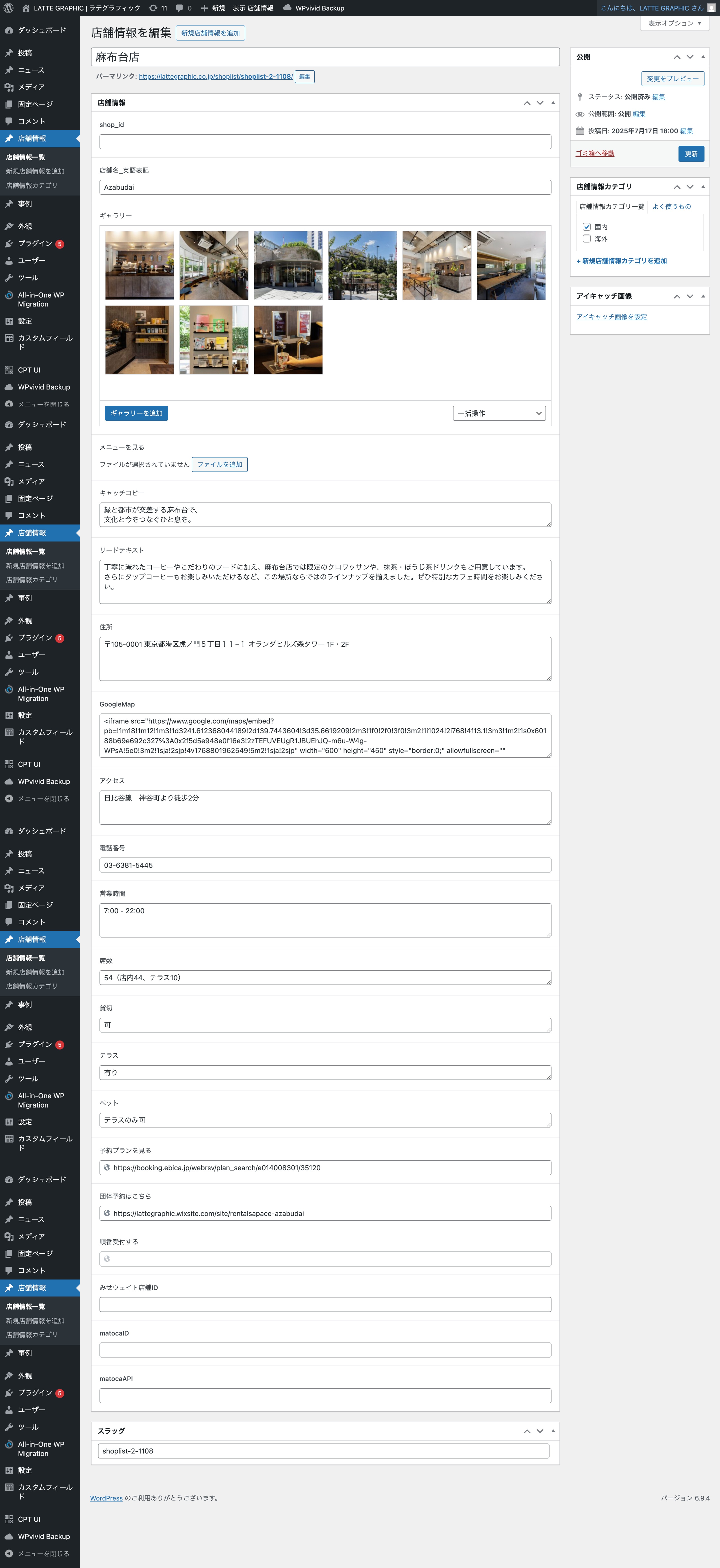The image size is (720, 1568).
Task: Switch to the よく使うもの category tab
Action: (x=671, y=206)
